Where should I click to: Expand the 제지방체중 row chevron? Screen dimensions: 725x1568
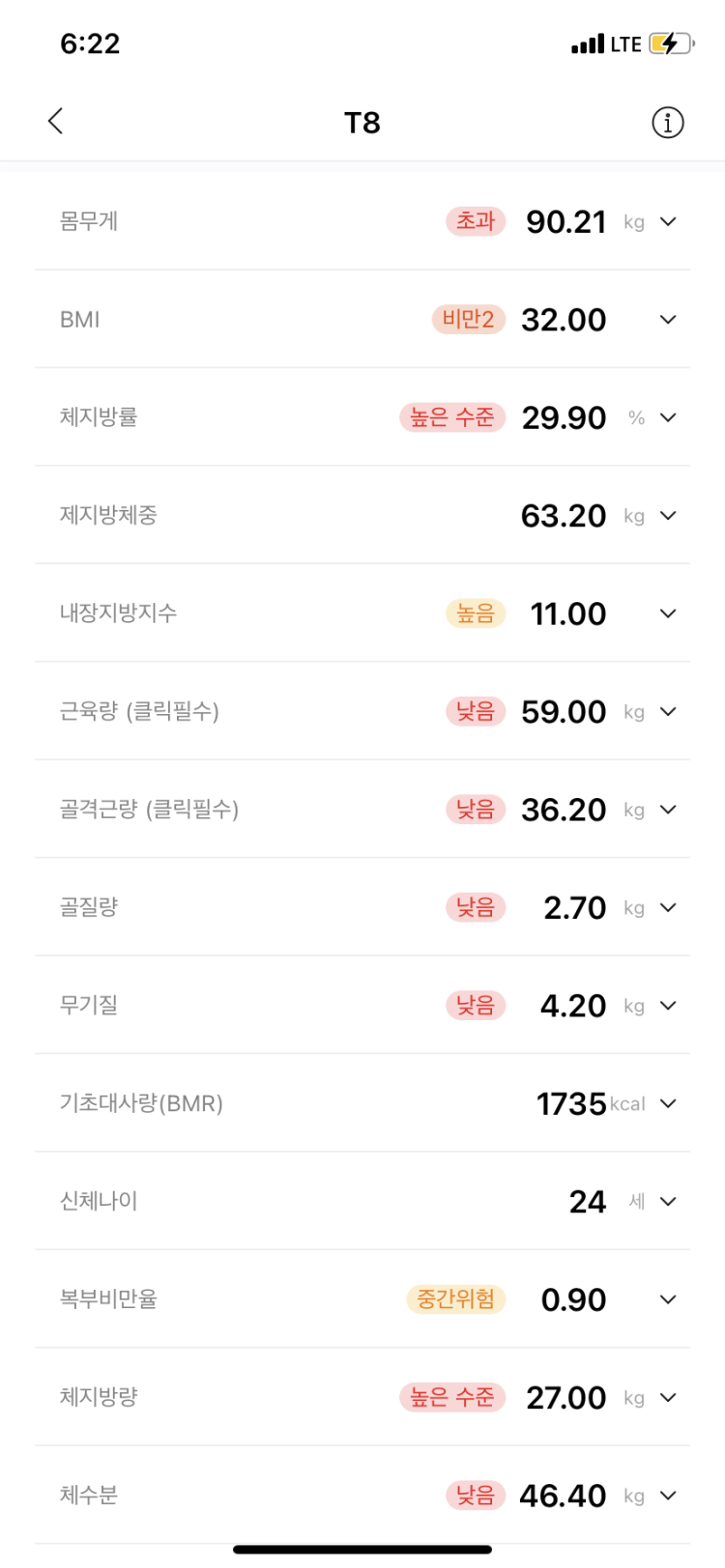click(668, 516)
